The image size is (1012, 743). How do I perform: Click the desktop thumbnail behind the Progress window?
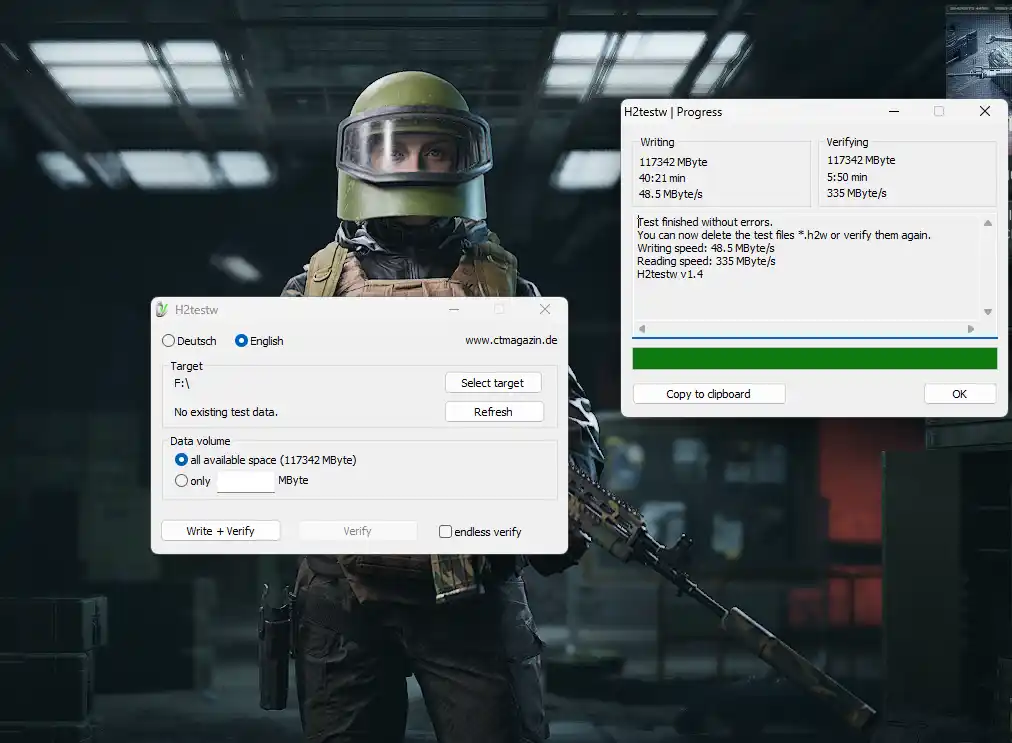tap(978, 52)
